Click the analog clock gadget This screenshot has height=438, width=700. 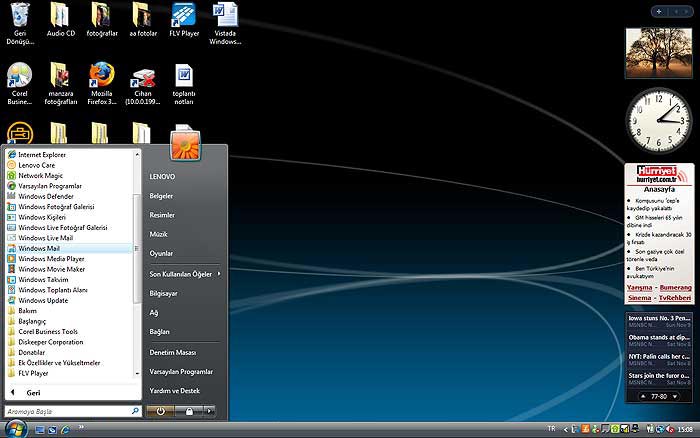[658, 121]
